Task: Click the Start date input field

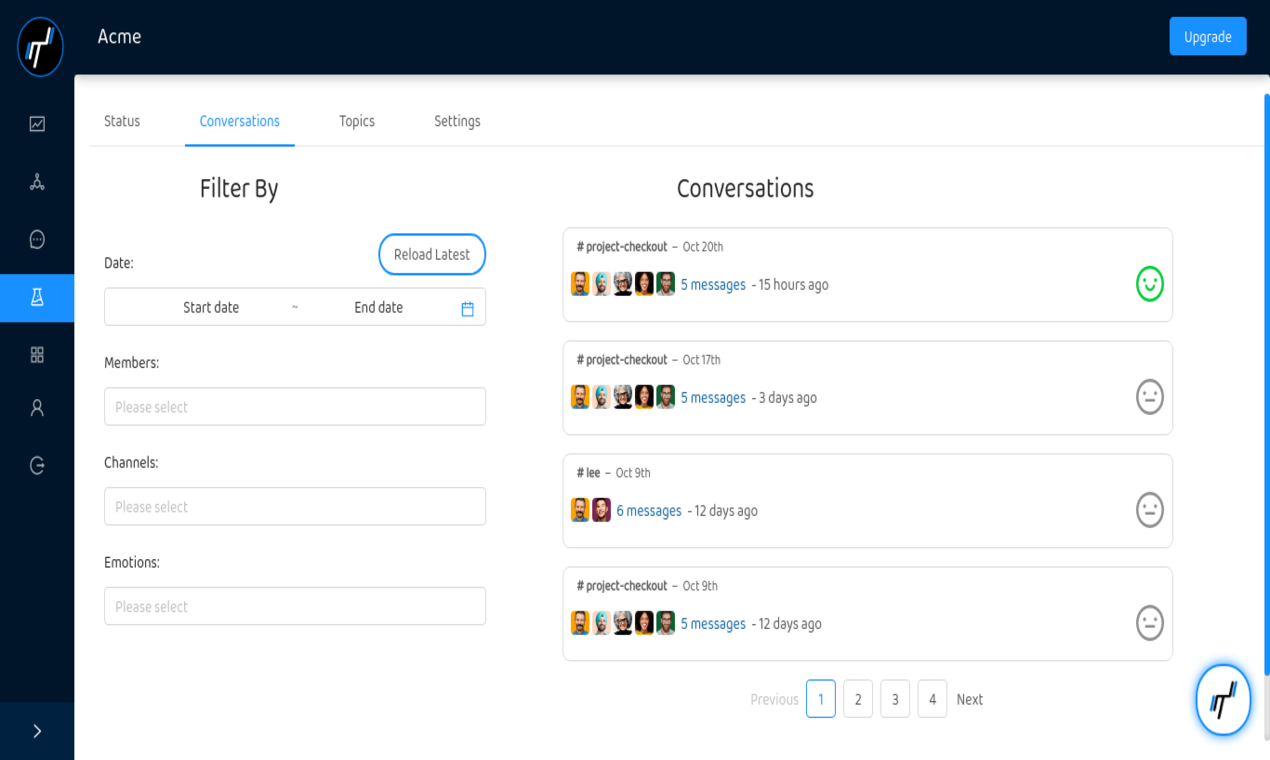Action: (x=210, y=307)
